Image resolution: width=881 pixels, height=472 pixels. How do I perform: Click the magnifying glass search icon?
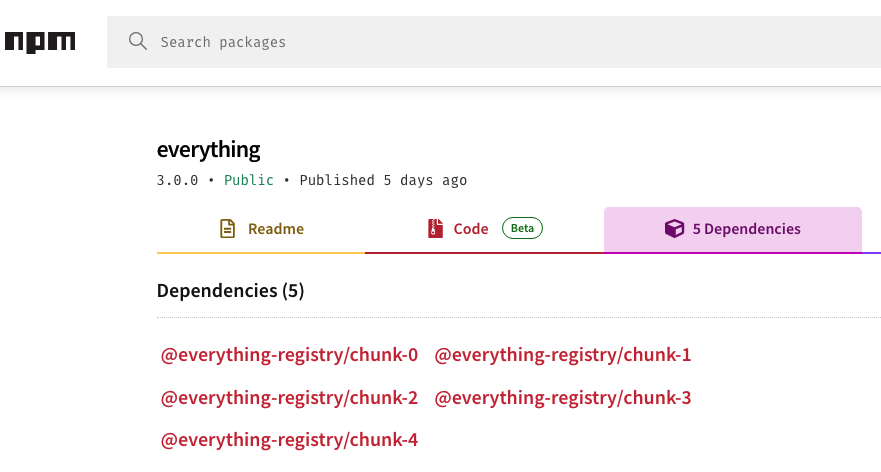137,42
